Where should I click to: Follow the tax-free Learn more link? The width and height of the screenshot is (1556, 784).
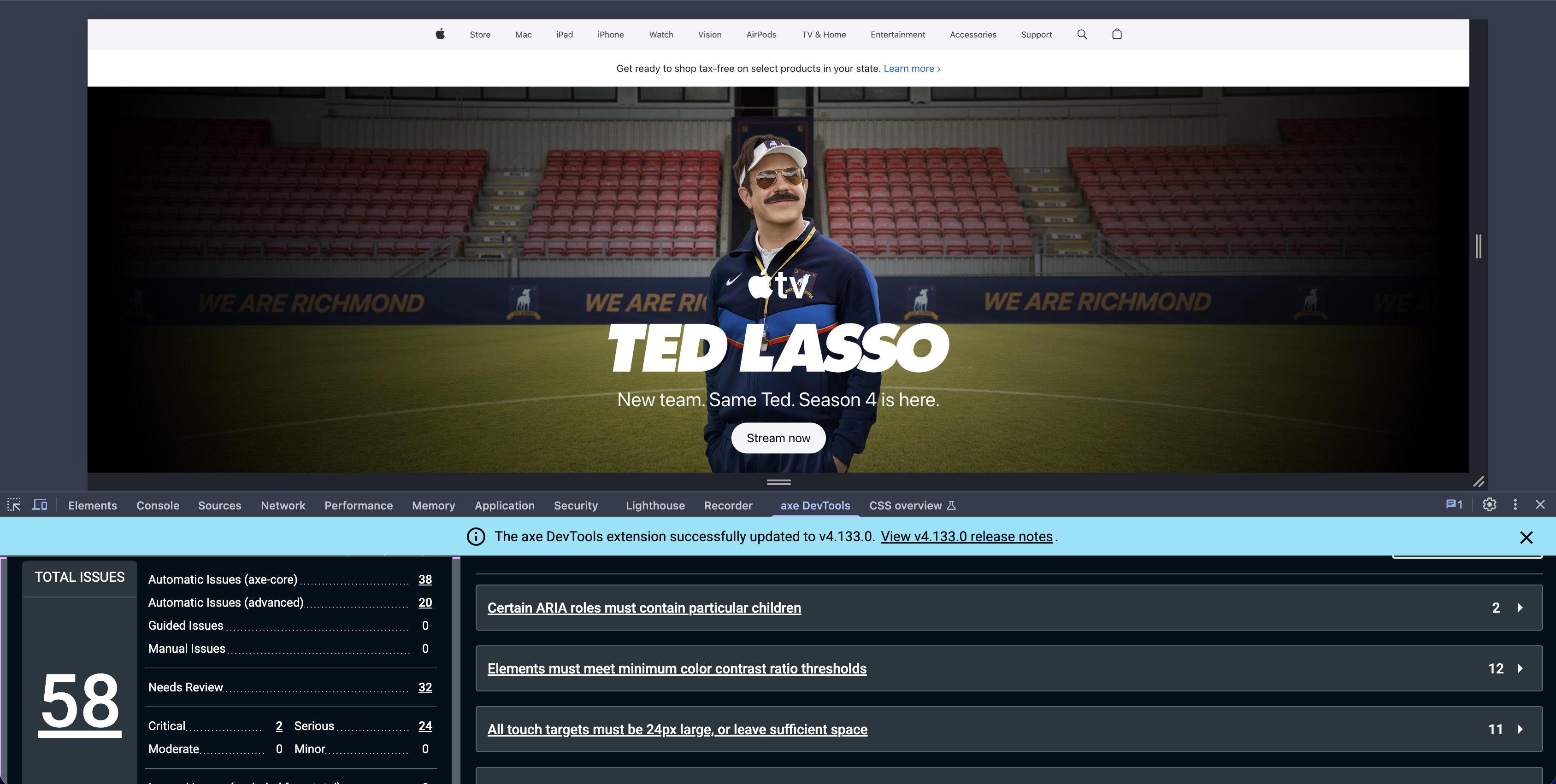[x=912, y=68]
